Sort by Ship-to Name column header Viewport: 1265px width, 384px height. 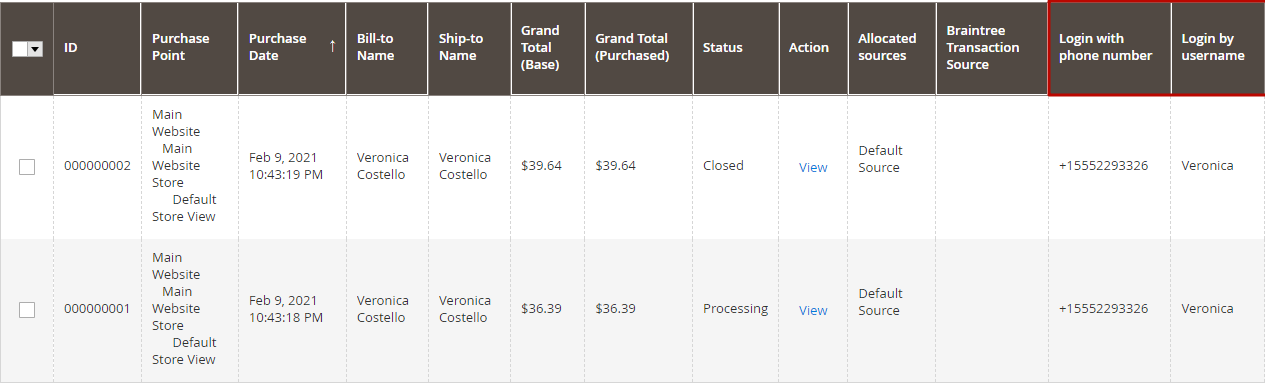click(469, 48)
